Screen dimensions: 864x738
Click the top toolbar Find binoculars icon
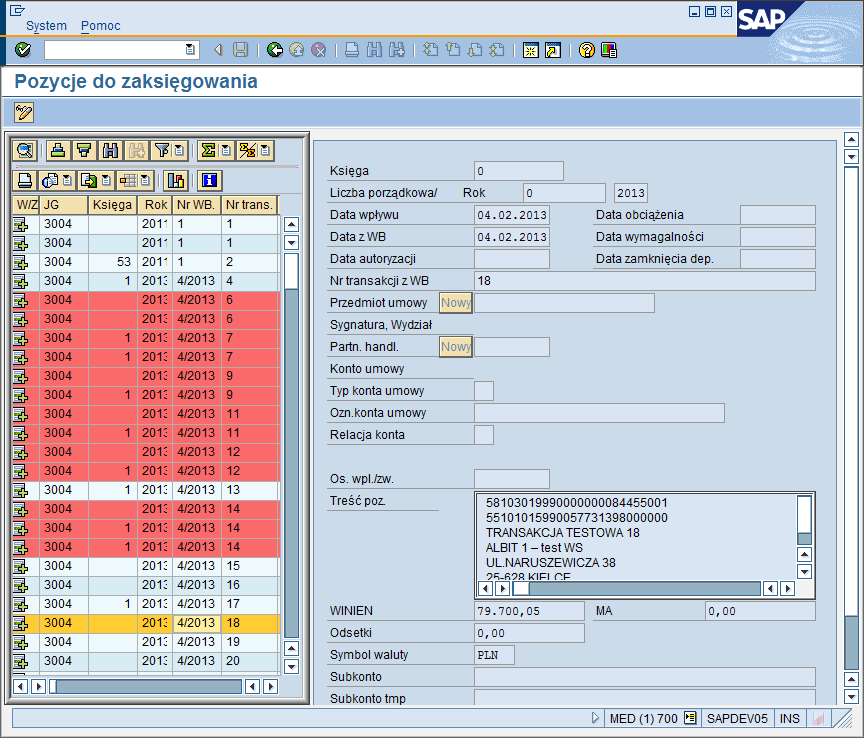[x=374, y=50]
